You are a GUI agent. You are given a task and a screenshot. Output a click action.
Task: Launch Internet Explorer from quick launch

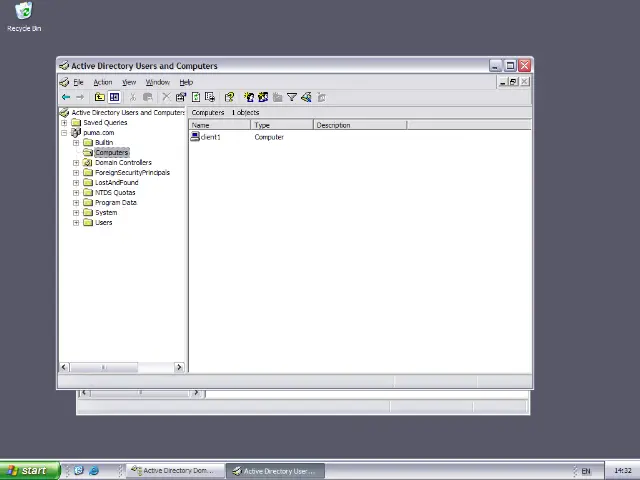[94, 471]
